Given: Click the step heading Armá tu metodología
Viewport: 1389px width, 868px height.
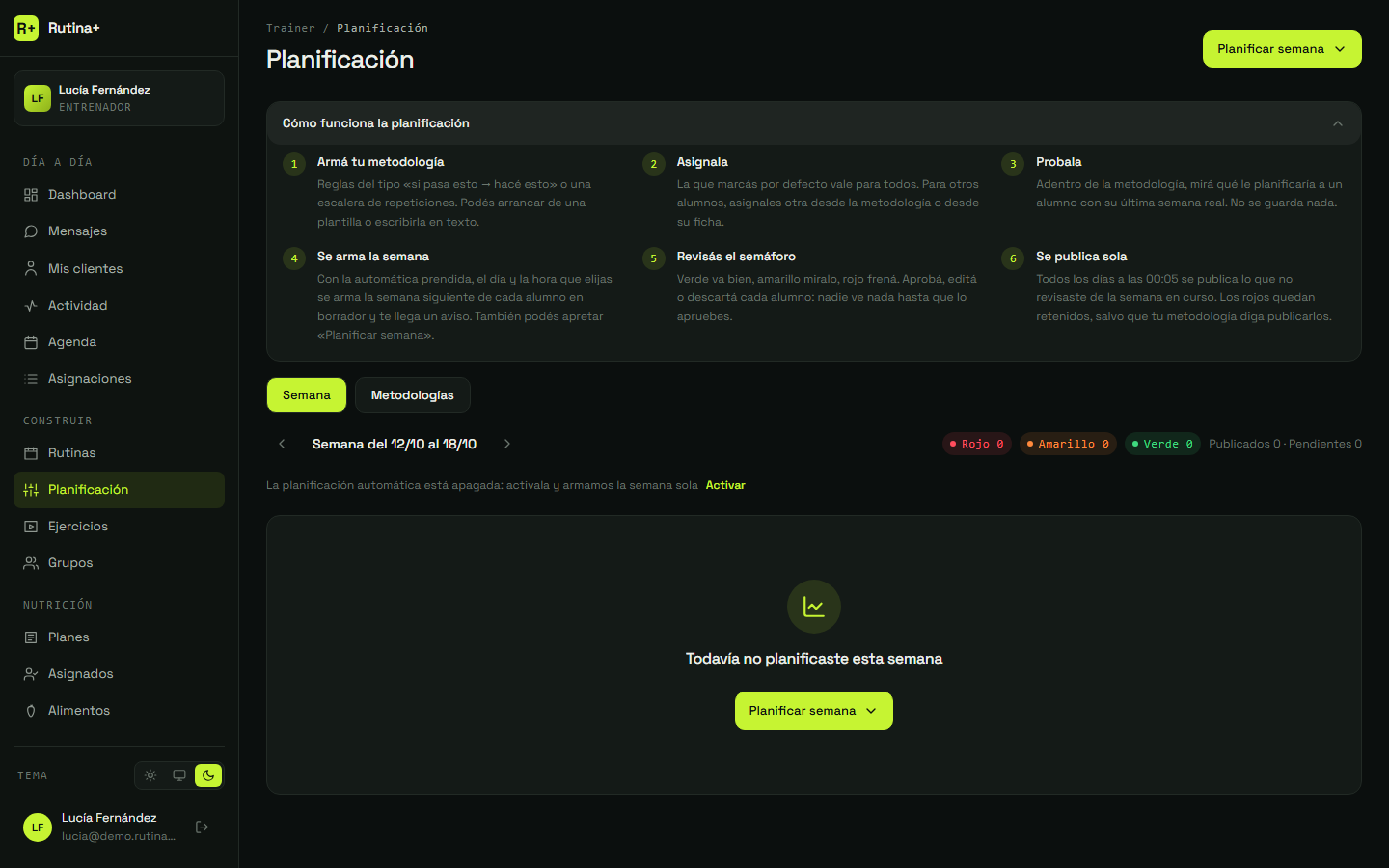Looking at the screenshot, I should [381, 162].
